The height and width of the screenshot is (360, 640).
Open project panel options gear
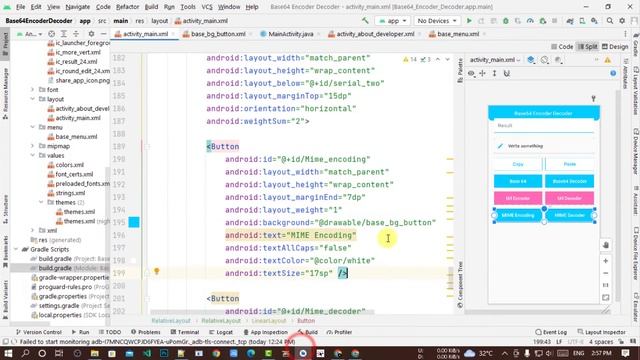91,34
